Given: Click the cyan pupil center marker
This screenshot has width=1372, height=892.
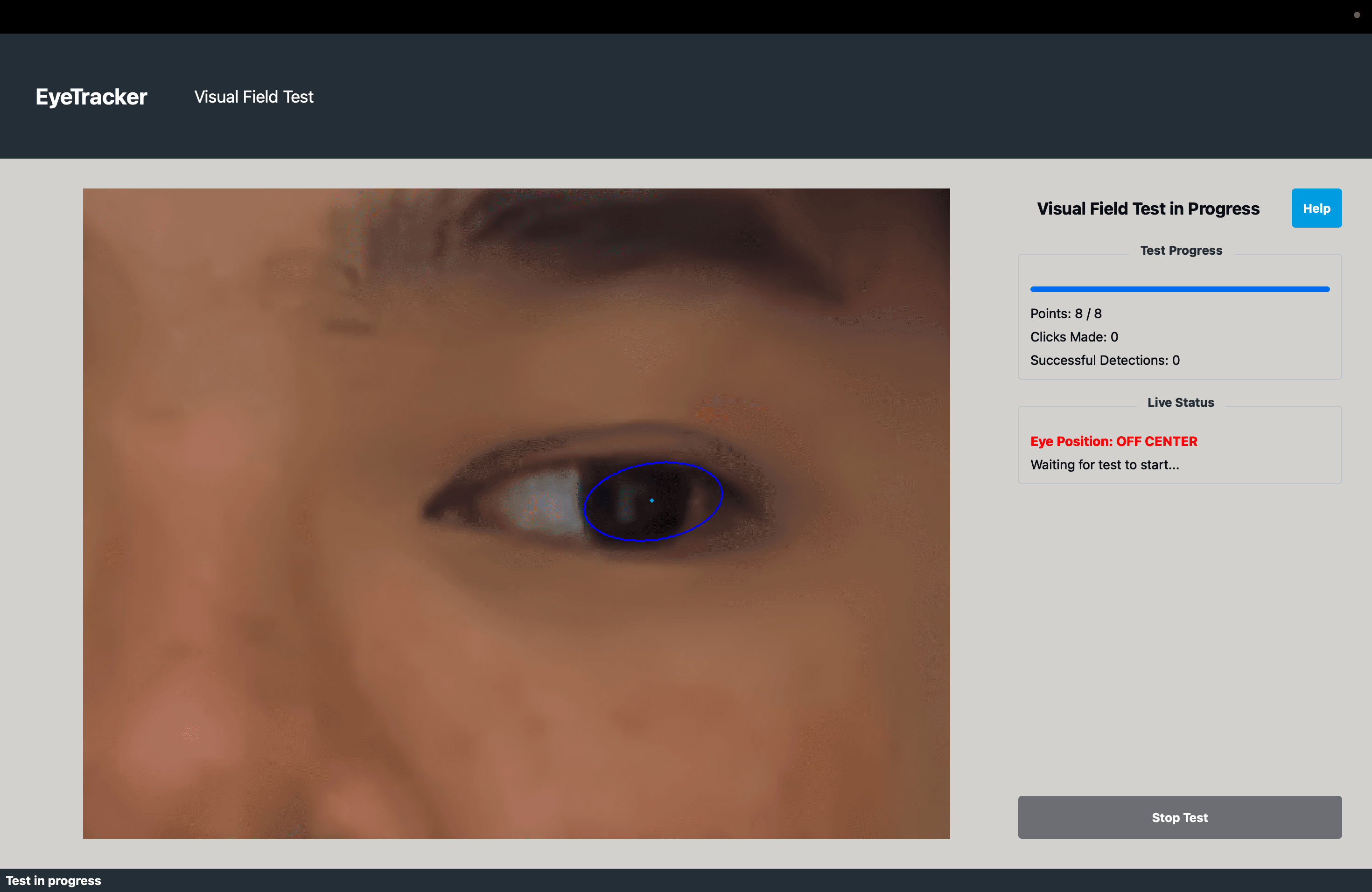Looking at the screenshot, I should tap(651, 501).
